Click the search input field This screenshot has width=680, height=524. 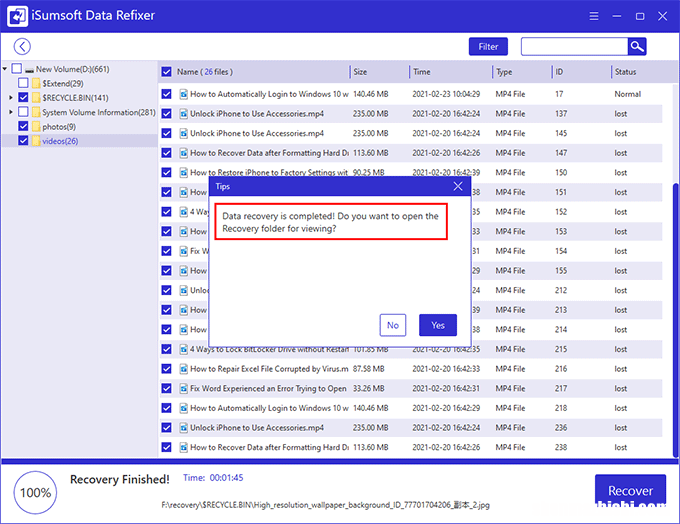575,46
